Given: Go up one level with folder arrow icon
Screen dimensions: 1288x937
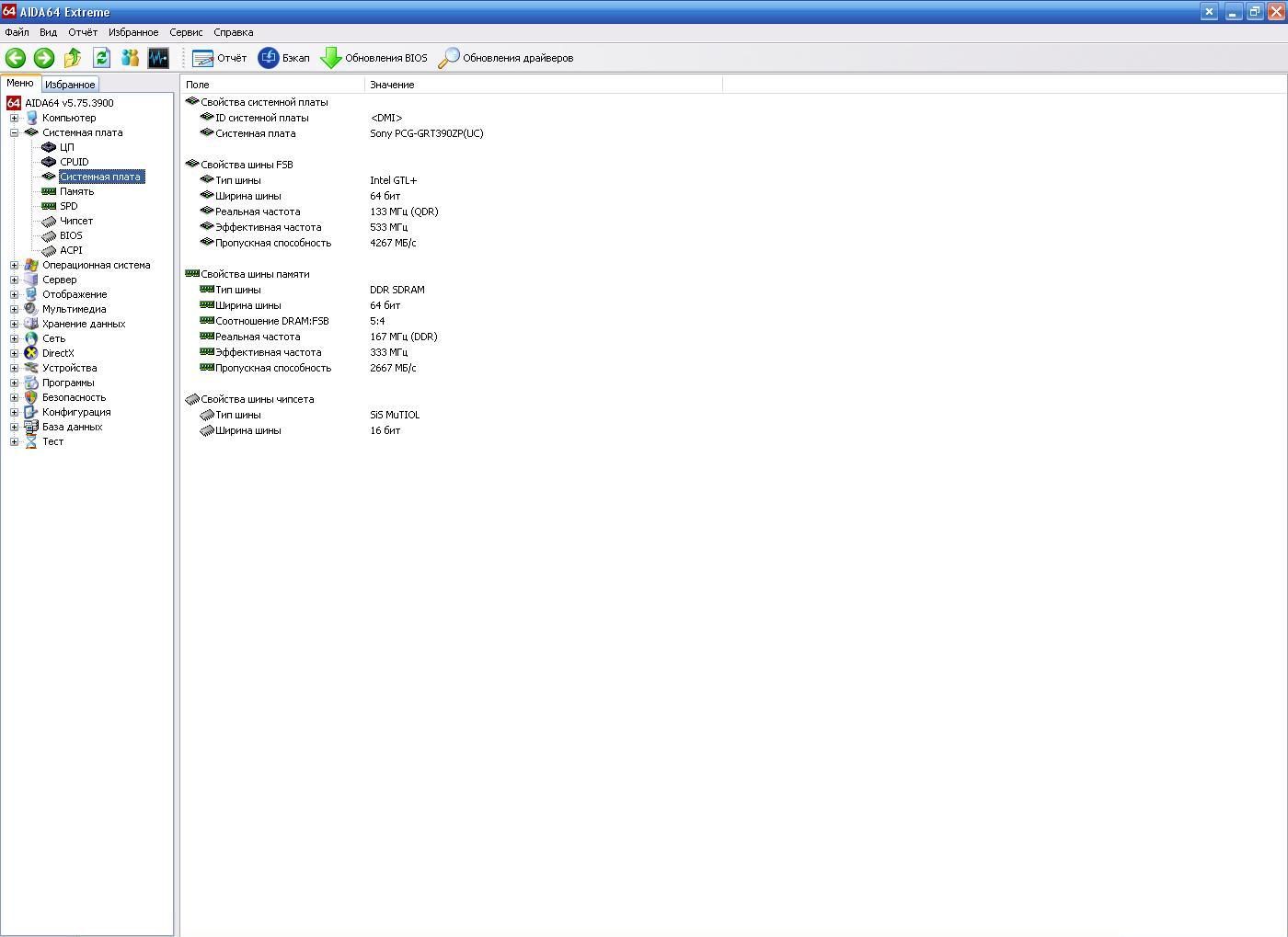Looking at the screenshot, I should (73, 58).
